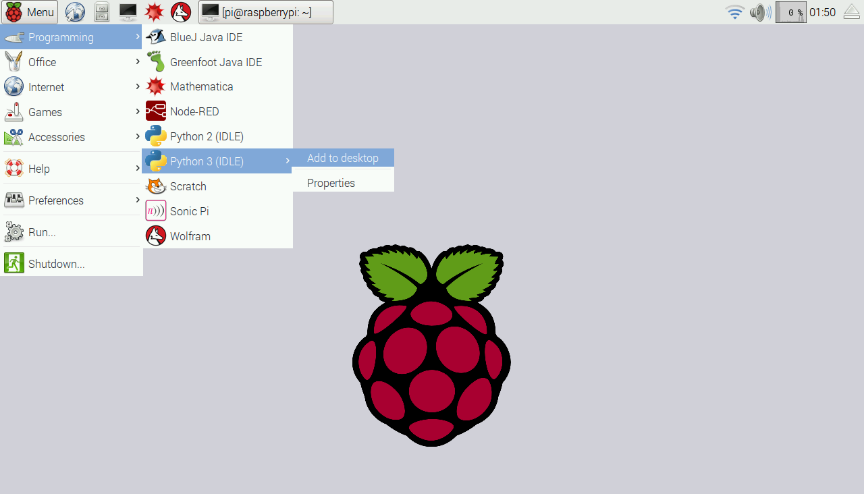Open the volume speaker control
This screenshot has height=494, width=864.
(x=760, y=12)
